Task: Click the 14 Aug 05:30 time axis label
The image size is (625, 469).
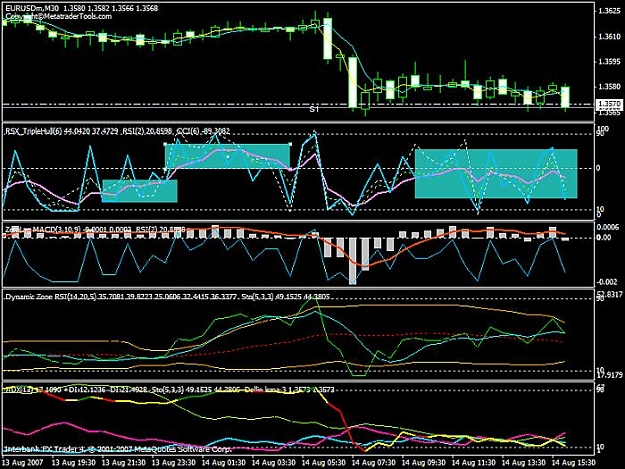Action: [323, 463]
